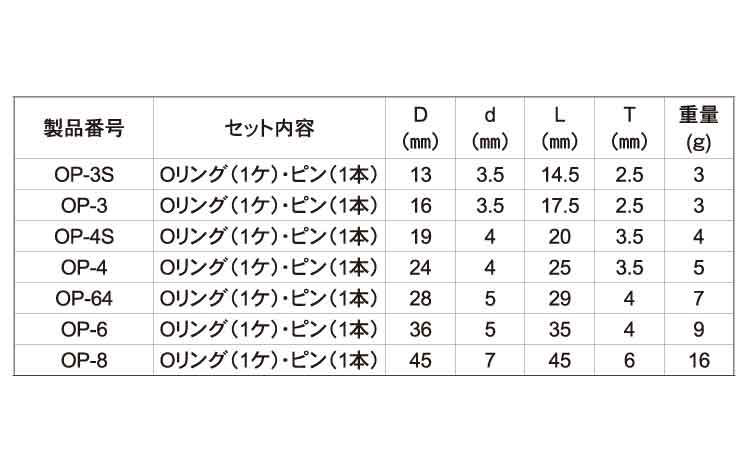Select the D value 28 cell

pos(421,299)
